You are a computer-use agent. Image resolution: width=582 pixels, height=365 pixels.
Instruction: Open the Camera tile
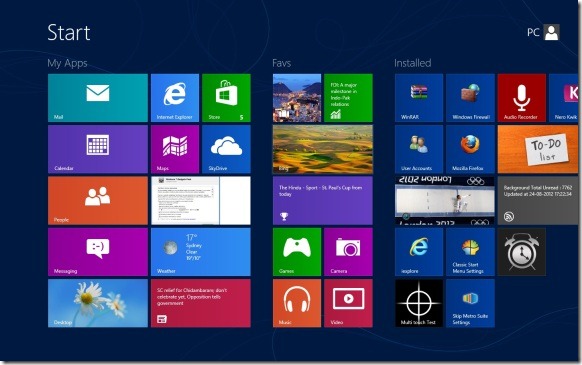[348, 252]
